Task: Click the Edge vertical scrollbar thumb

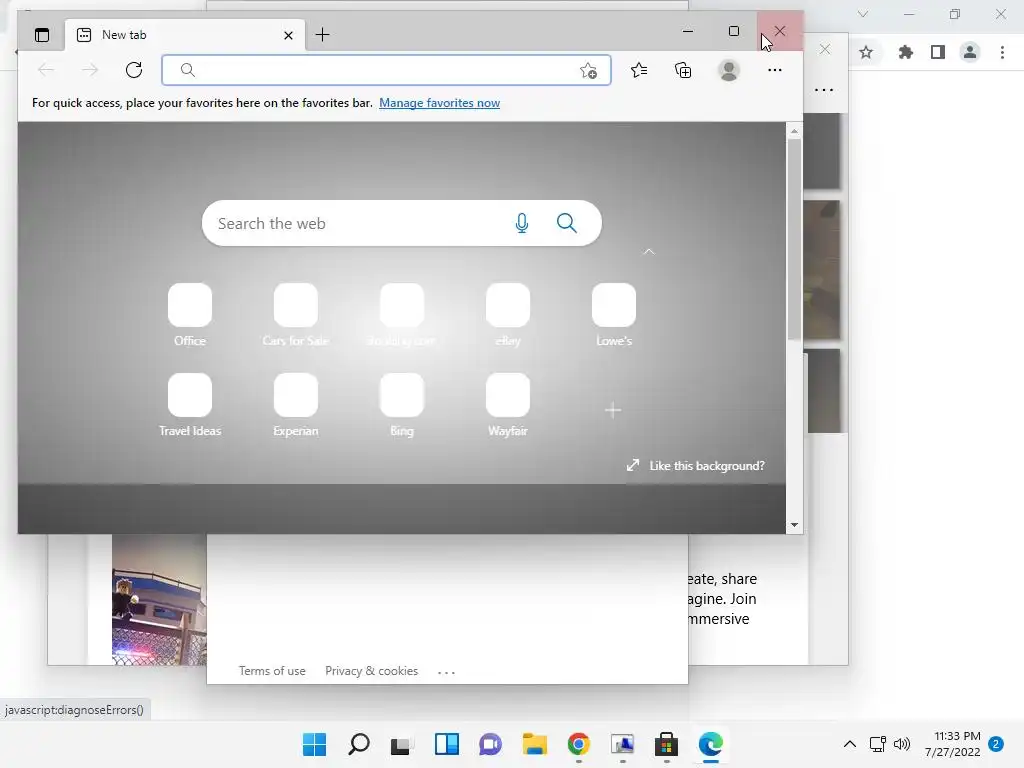Action: click(794, 240)
